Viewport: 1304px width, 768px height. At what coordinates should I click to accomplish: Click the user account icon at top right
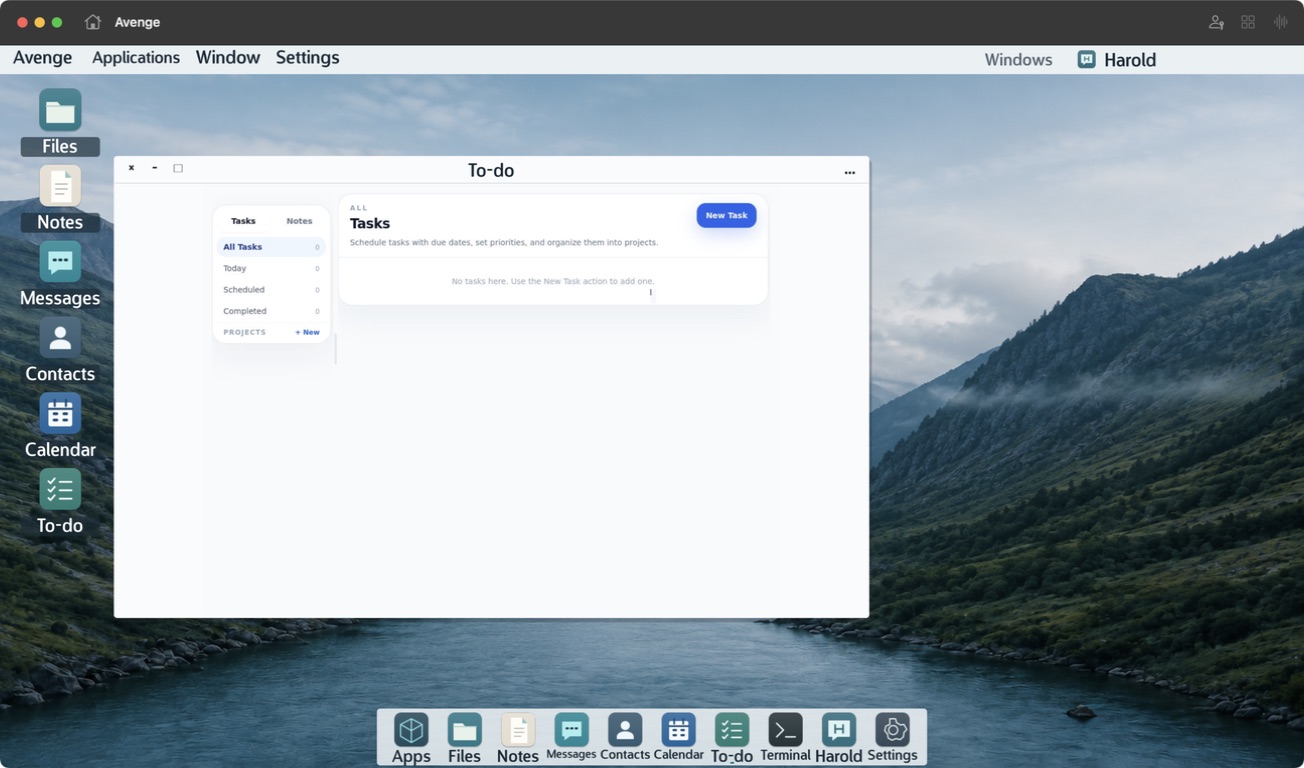1216,22
